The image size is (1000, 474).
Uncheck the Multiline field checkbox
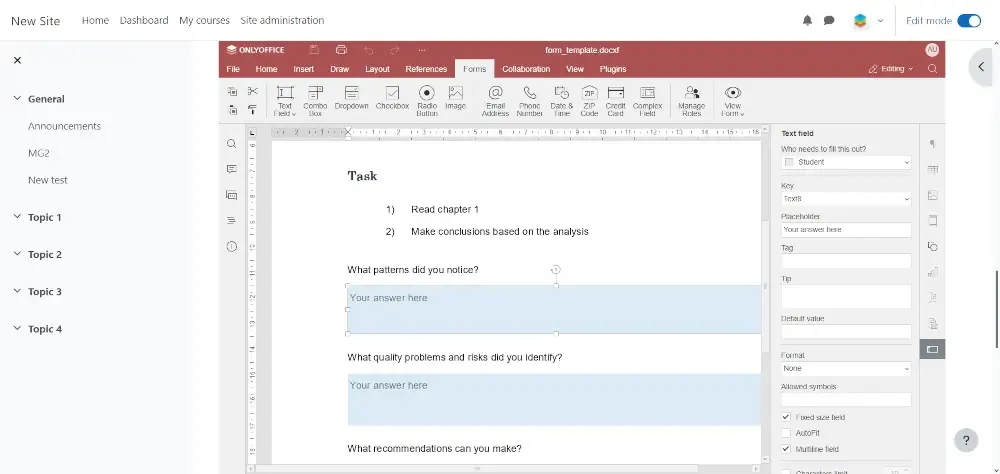[787, 449]
